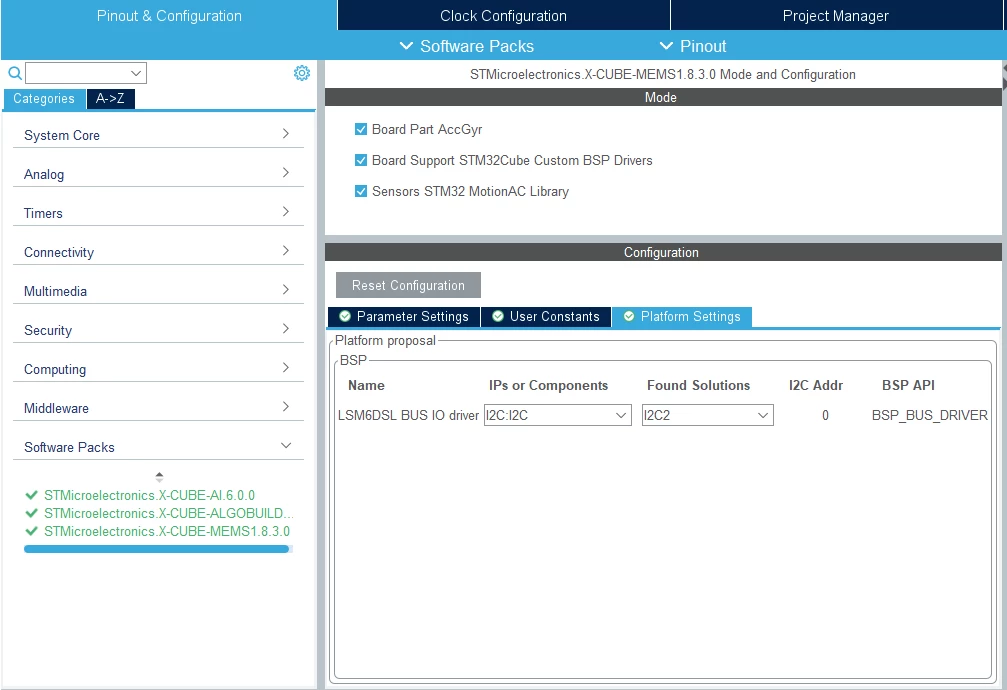1007x690 pixels.
Task: Click green checkmark beside X-CUBE-ALGOBUILD
Action: pos(31,513)
